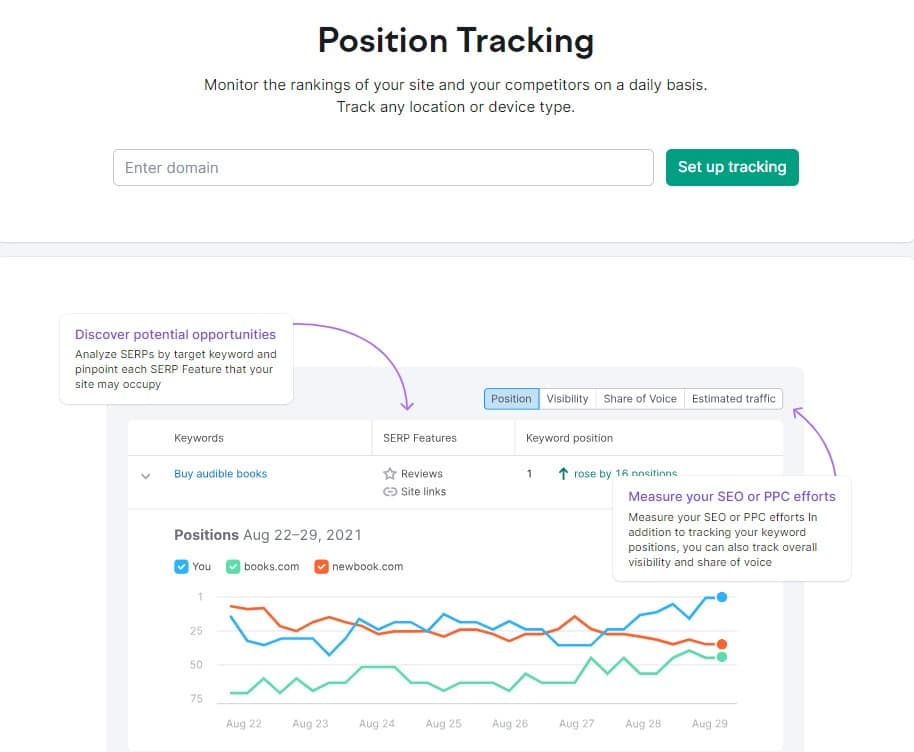Select the Estimated traffic tab
Image resolution: width=914 pixels, height=752 pixels.
coord(733,399)
